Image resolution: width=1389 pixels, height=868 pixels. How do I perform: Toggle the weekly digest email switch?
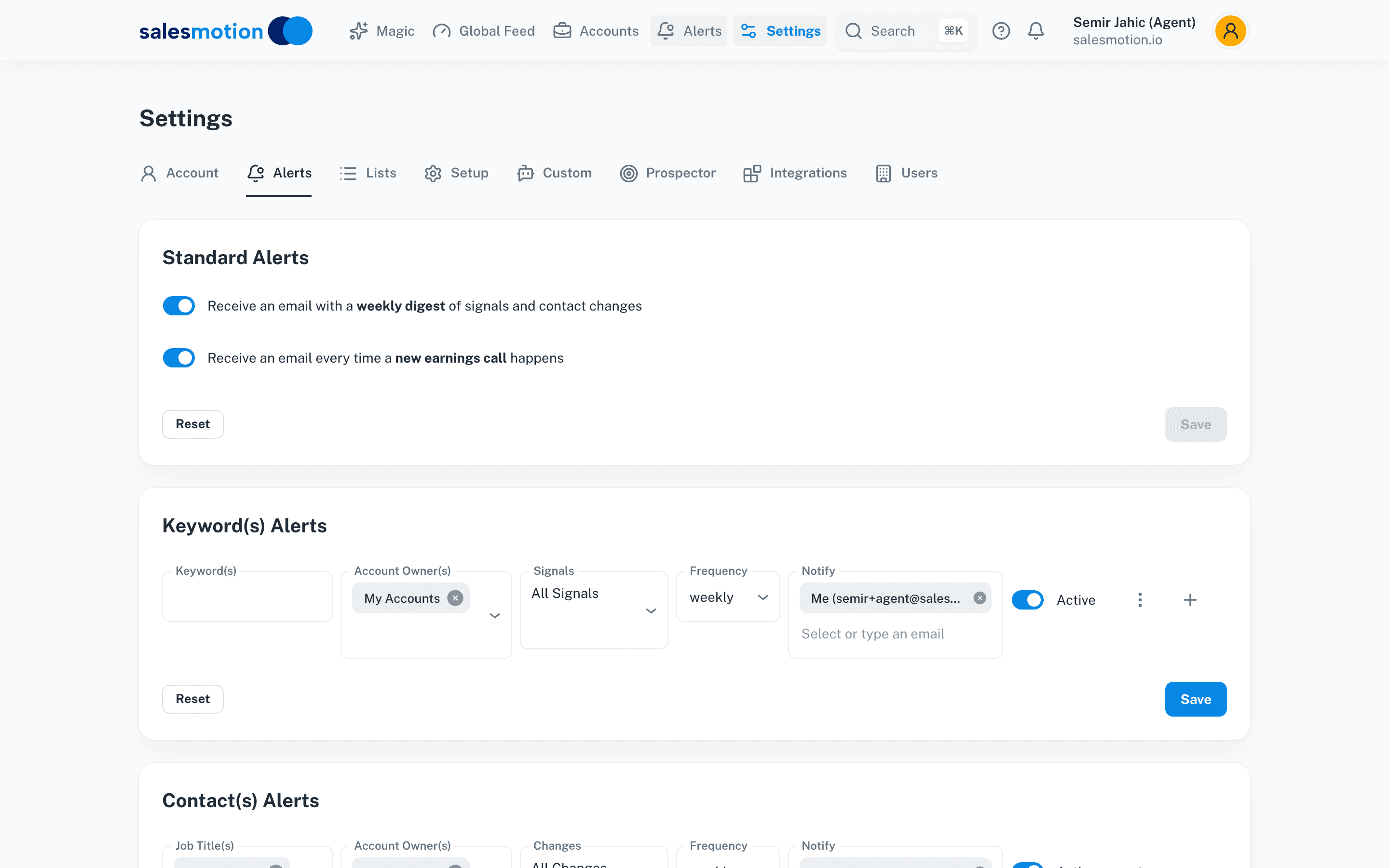pyautogui.click(x=178, y=306)
